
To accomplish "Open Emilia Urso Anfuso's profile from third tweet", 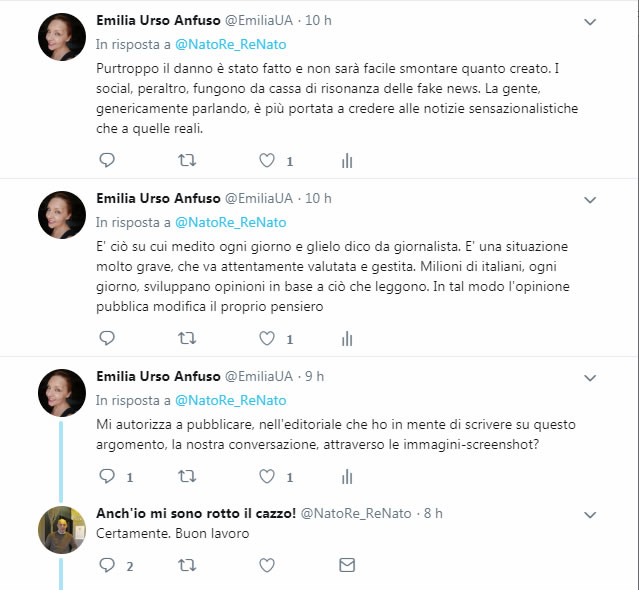I will [157, 376].
